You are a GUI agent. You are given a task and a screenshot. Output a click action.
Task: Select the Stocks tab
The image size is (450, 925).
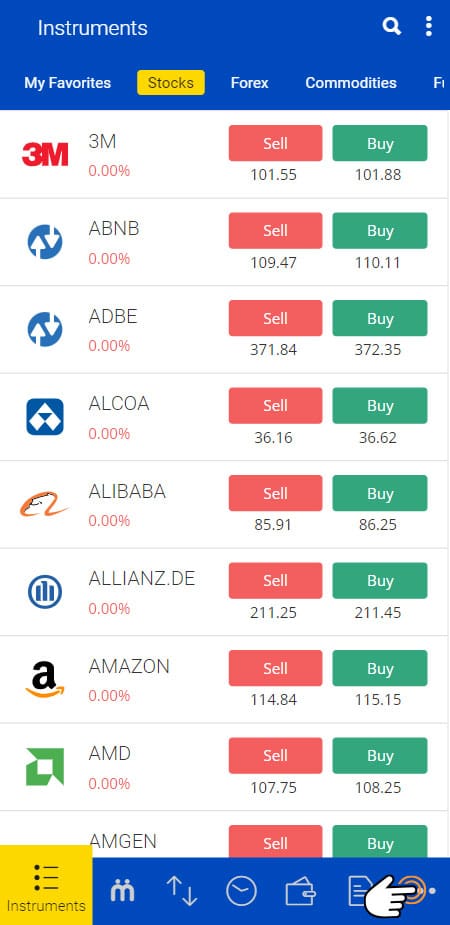[x=171, y=83]
